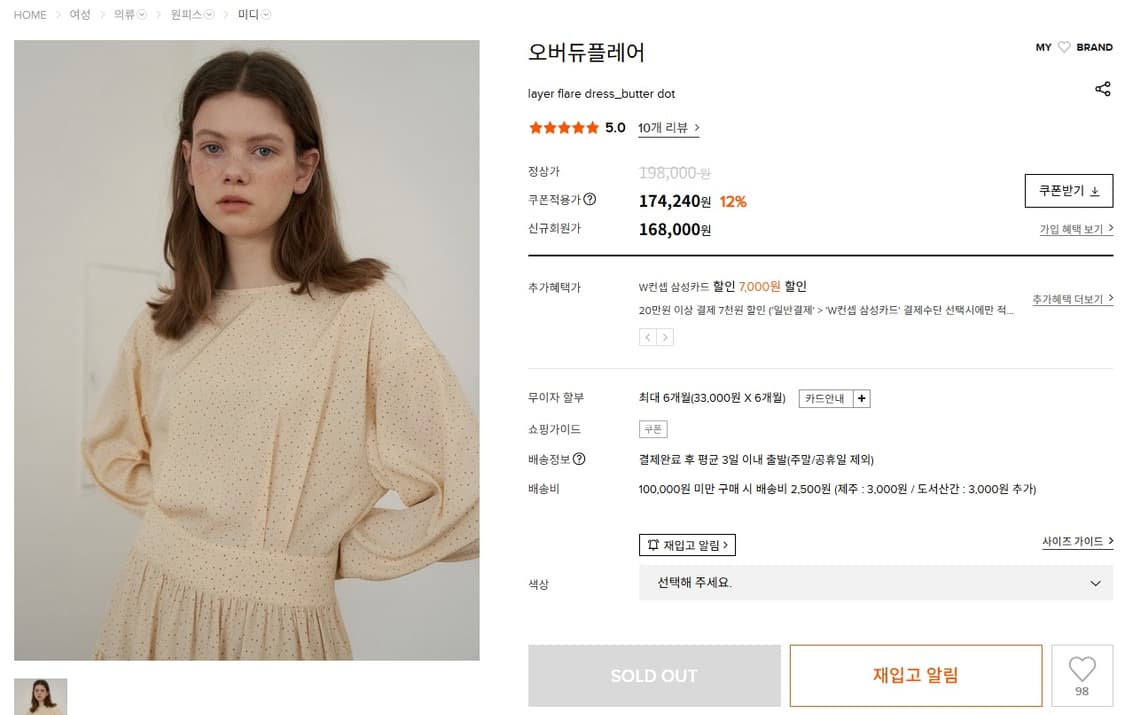Click the small dress thumbnail below the photo
Image resolution: width=1125 pixels, height=715 pixels.
coord(40,695)
